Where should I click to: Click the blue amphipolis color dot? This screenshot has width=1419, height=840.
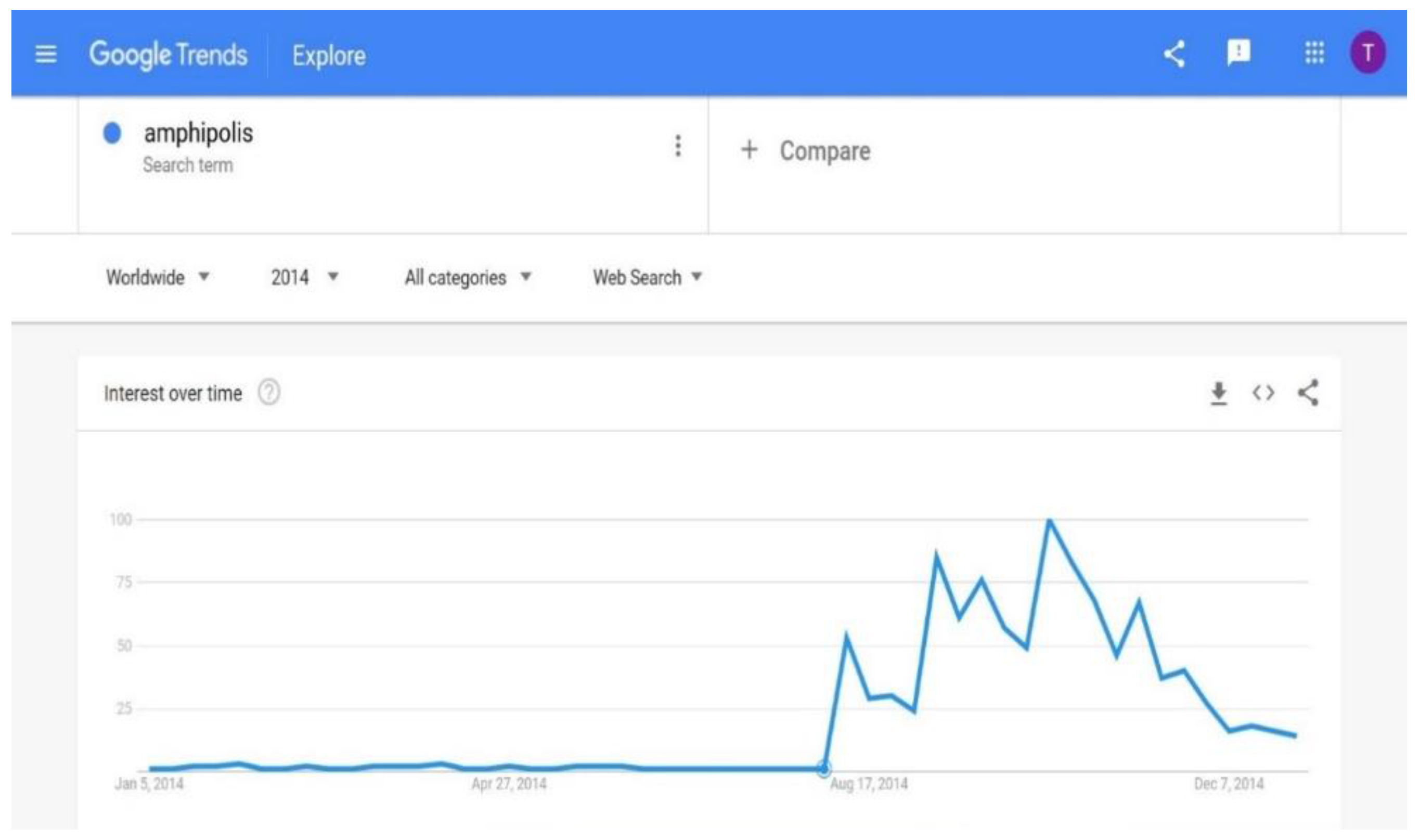(112, 134)
